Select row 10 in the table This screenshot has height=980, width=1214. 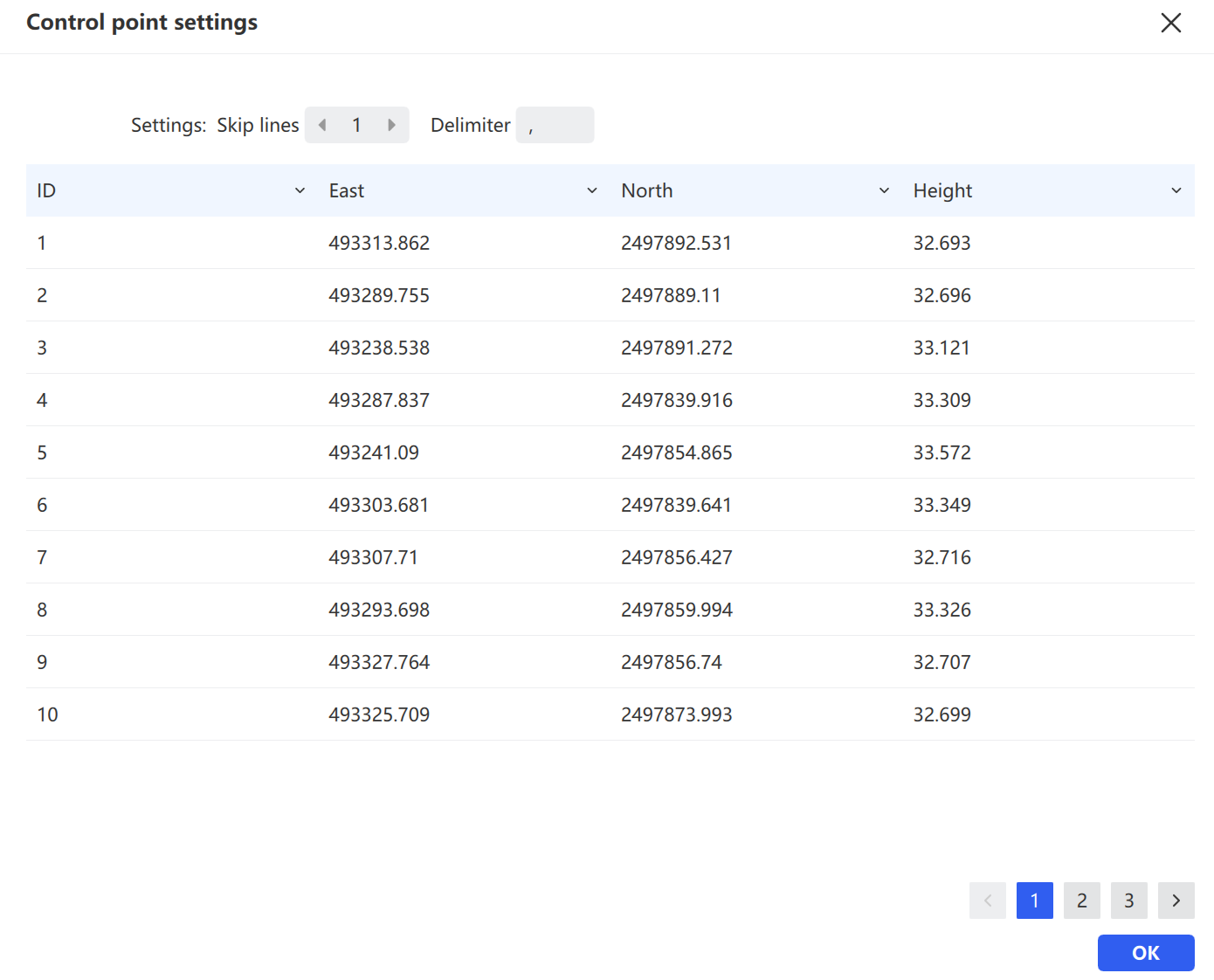[610, 714]
